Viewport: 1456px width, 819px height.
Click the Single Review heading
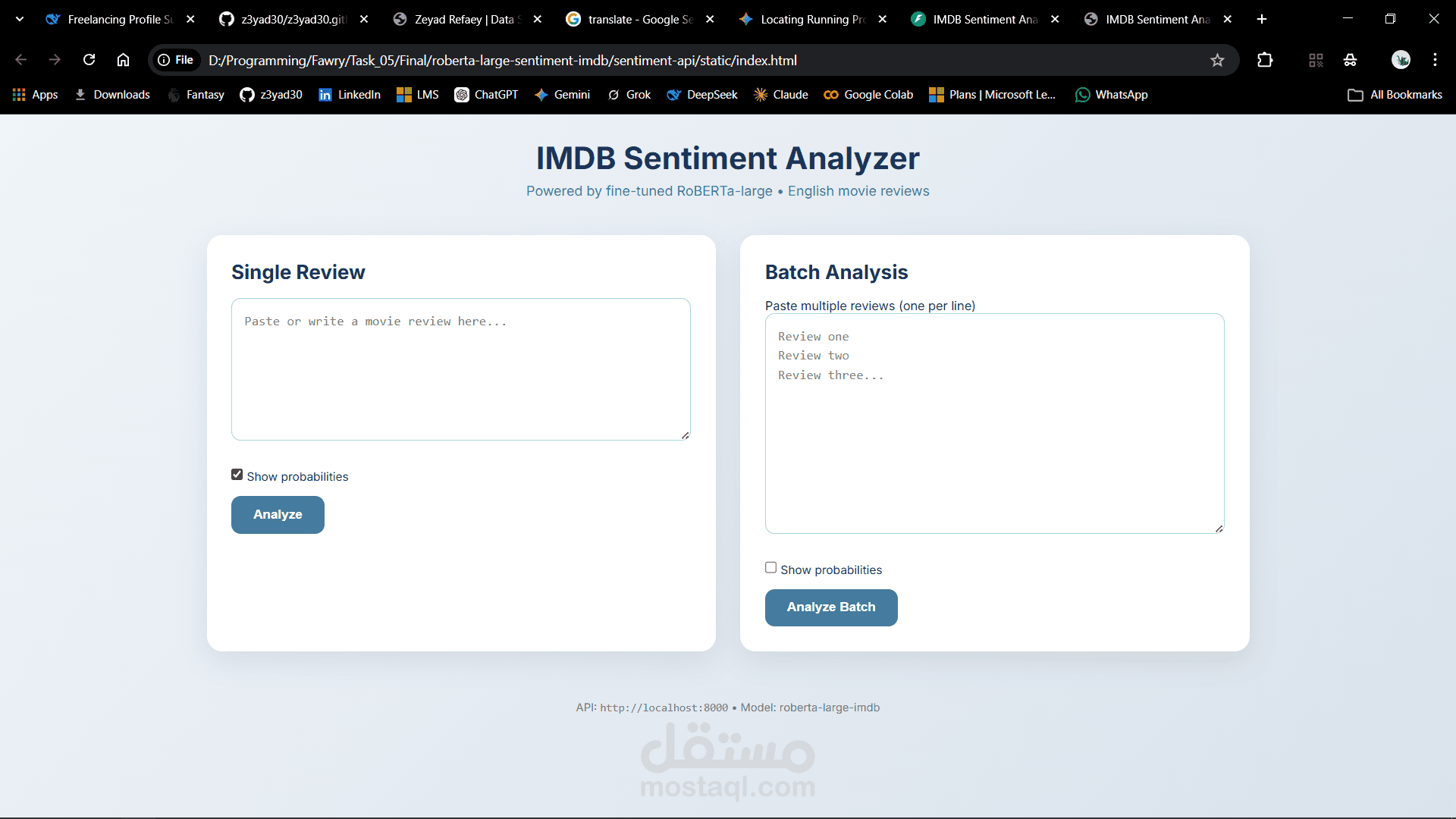(298, 272)
